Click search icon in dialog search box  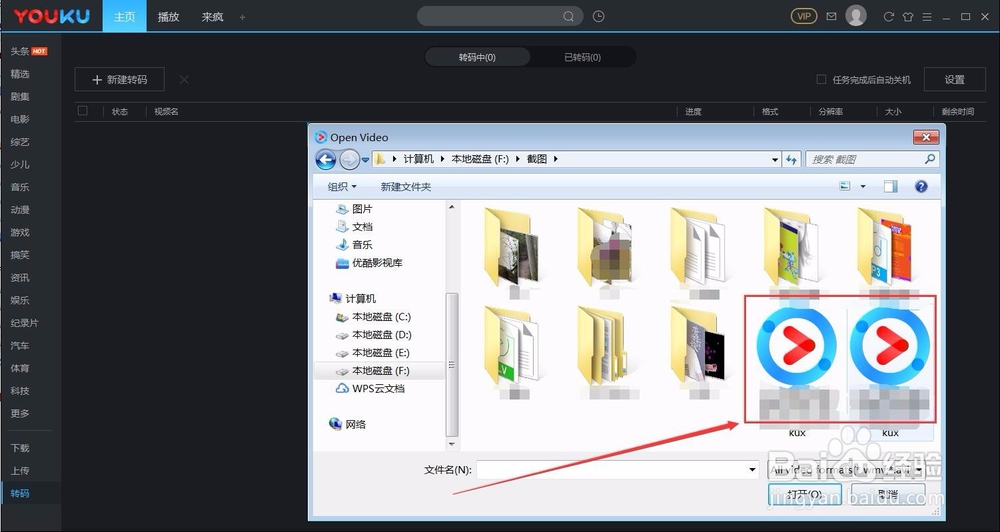coord(930,159)
